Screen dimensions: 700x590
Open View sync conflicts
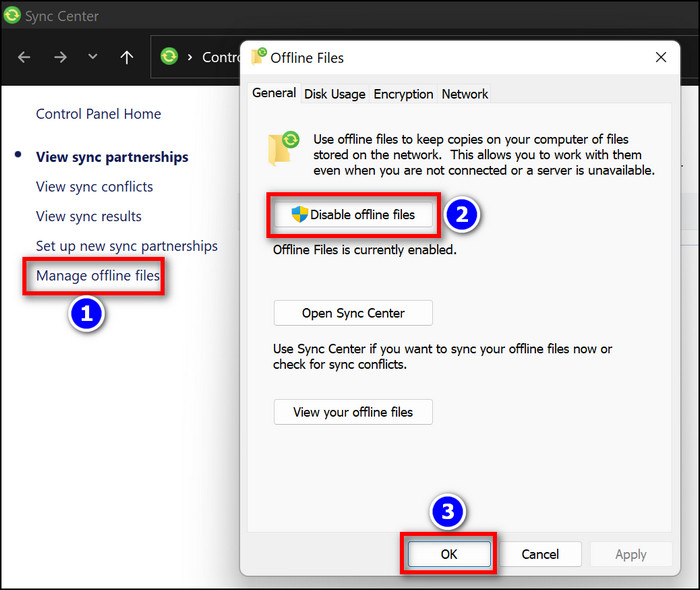(x=95, y=187)
